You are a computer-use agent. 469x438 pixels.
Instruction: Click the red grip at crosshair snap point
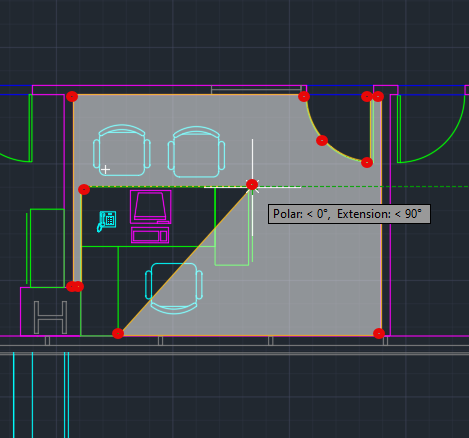point(252,184)
